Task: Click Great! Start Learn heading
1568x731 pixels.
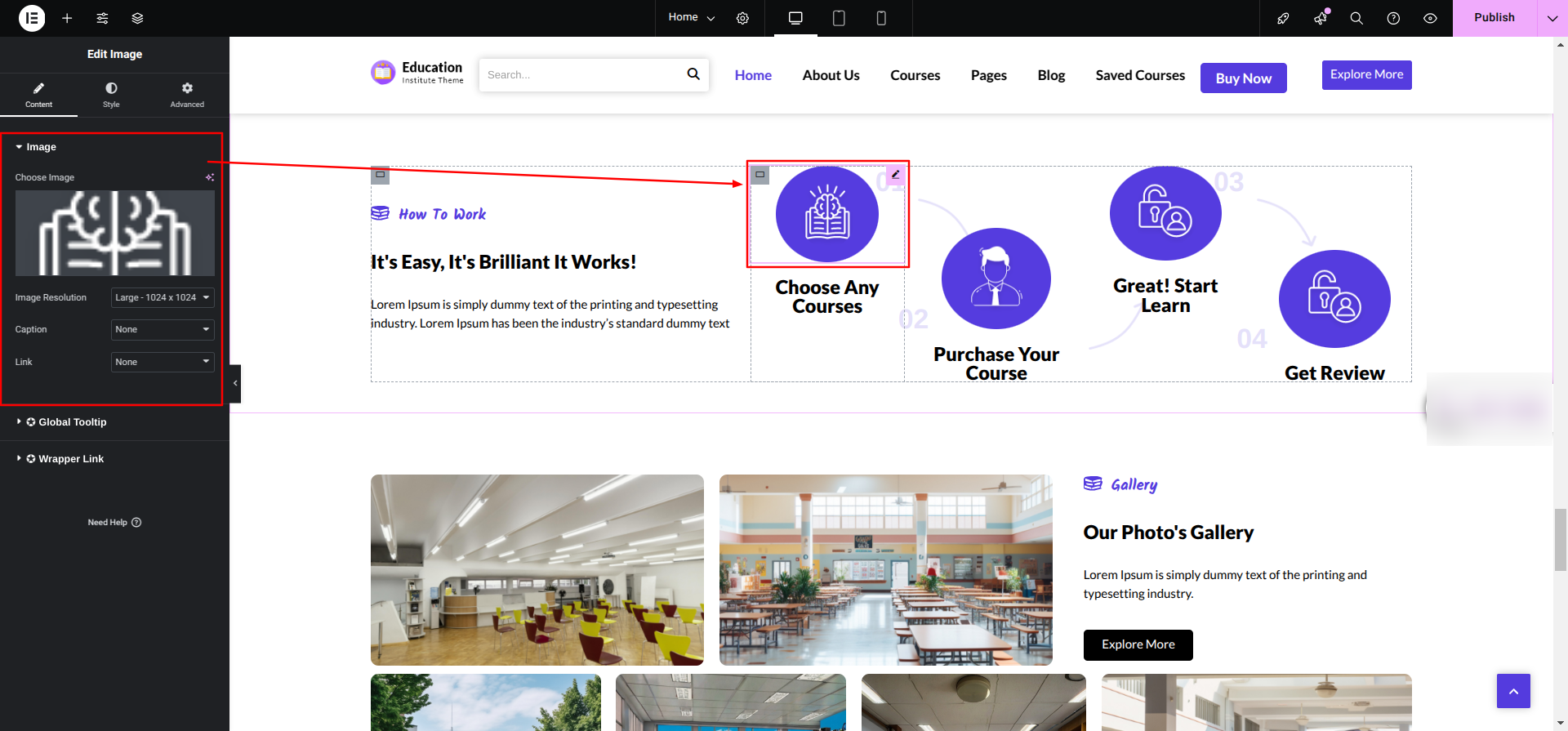Action: (1165, 296)
